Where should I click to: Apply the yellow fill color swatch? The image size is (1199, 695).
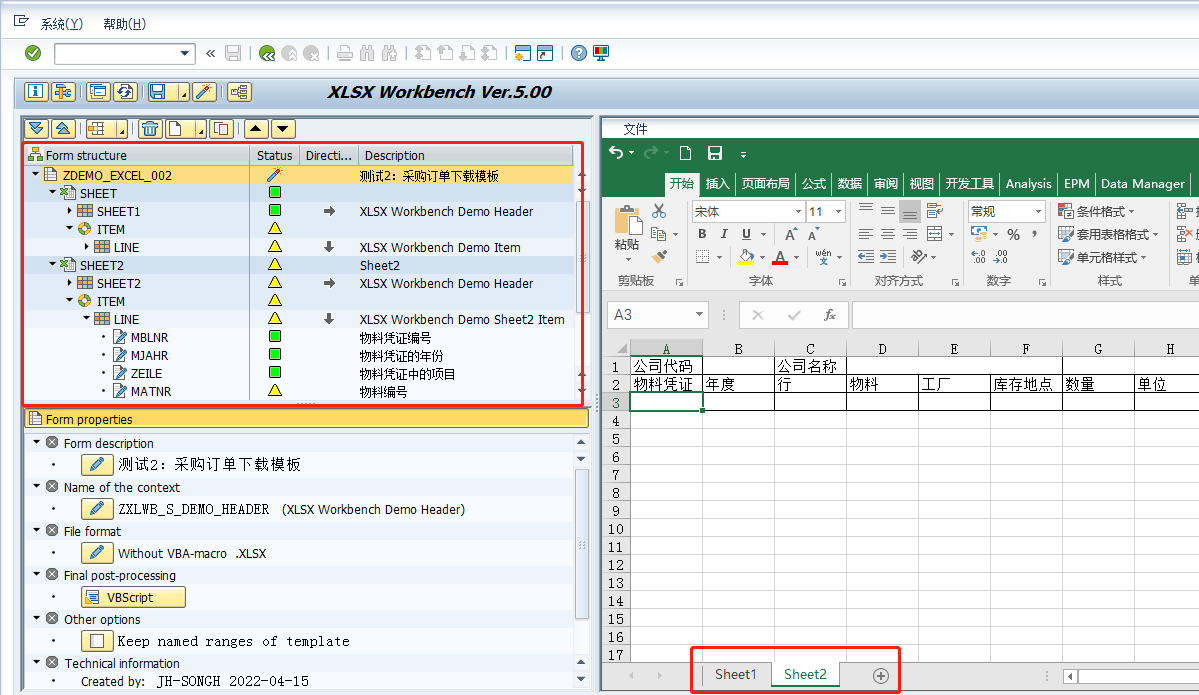point(746,257)
